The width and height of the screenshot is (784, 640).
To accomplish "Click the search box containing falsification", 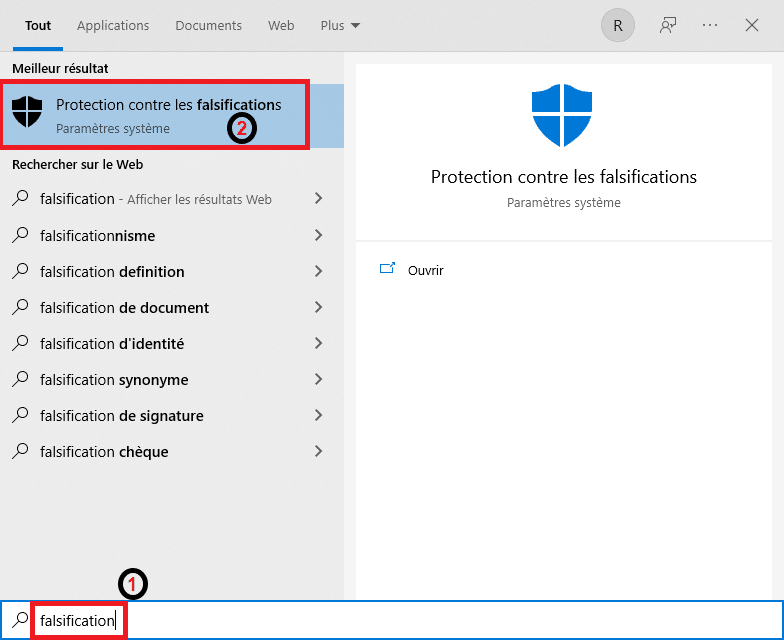I will click(392, 620).
